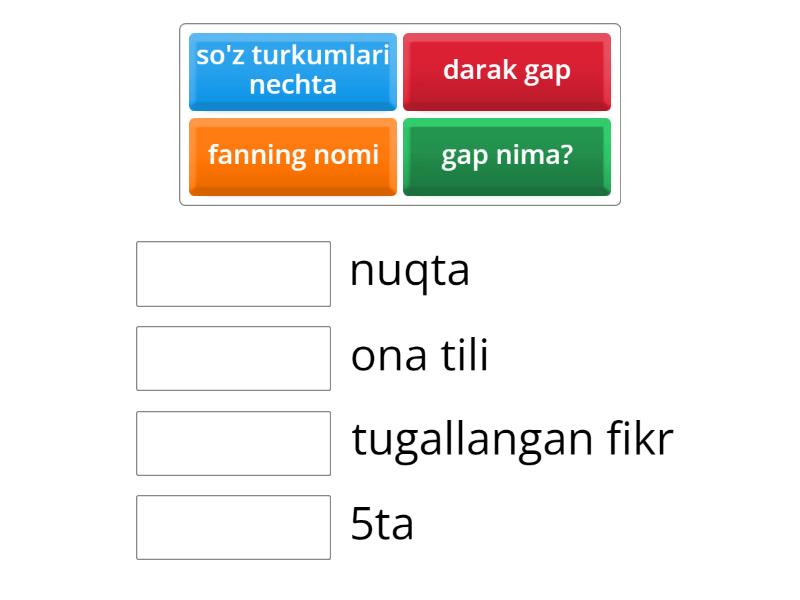
Task: Select the text "ona tili"
Action: [x=419, y=355]
